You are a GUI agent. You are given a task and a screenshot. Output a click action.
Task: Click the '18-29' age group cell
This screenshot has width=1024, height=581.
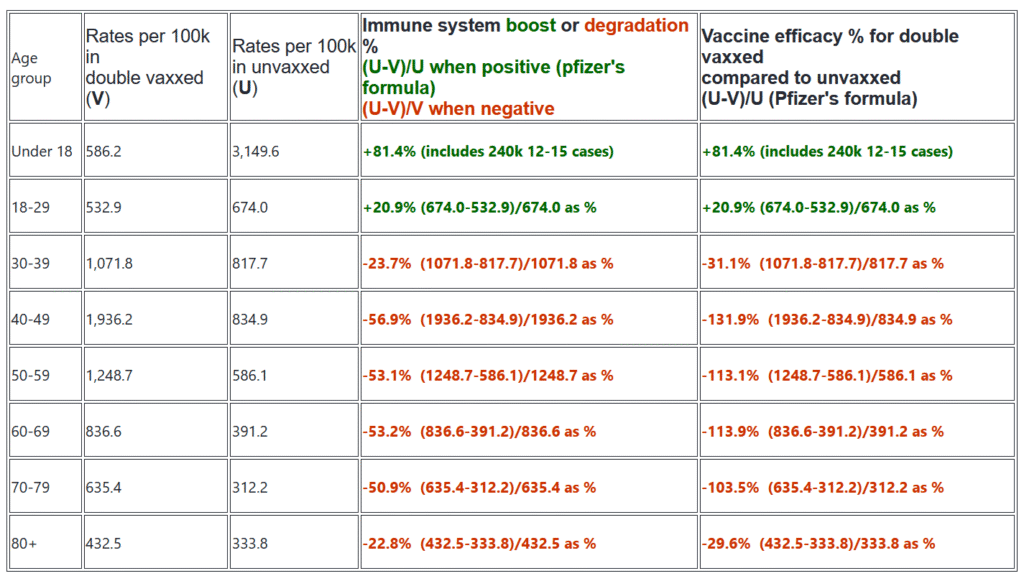coord(45,207)
